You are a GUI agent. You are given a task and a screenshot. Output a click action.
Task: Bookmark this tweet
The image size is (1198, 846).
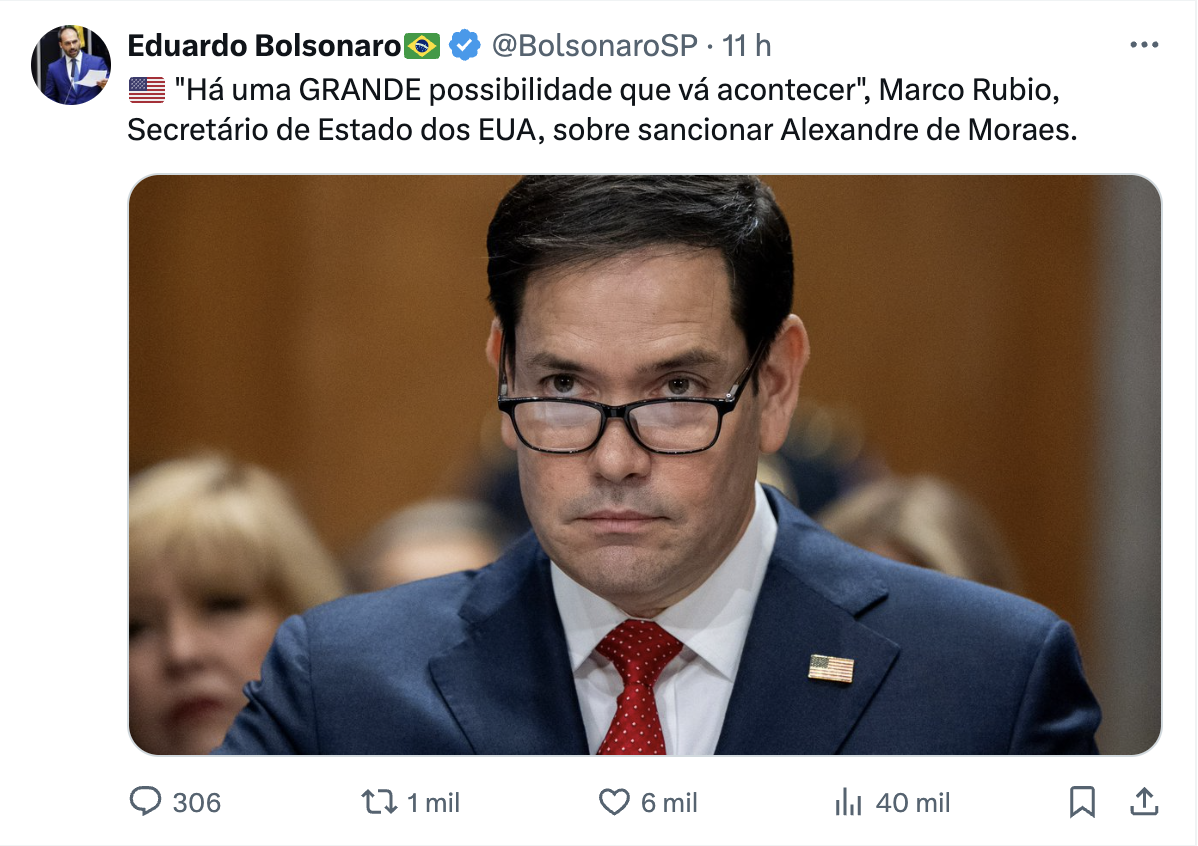coord(1082,802)
